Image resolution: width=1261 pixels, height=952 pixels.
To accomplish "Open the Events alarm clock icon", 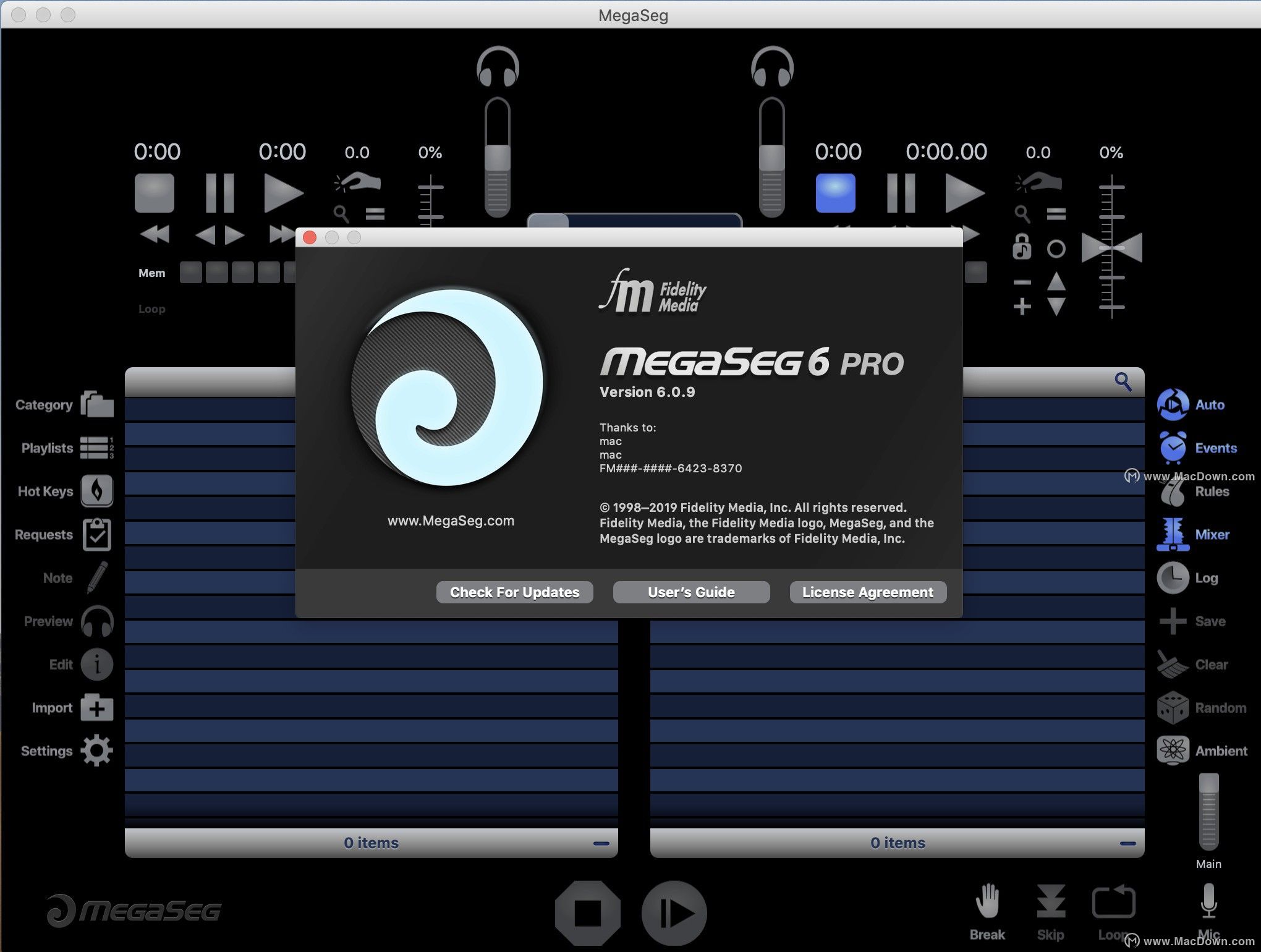I will click(x=1173, y=448).
